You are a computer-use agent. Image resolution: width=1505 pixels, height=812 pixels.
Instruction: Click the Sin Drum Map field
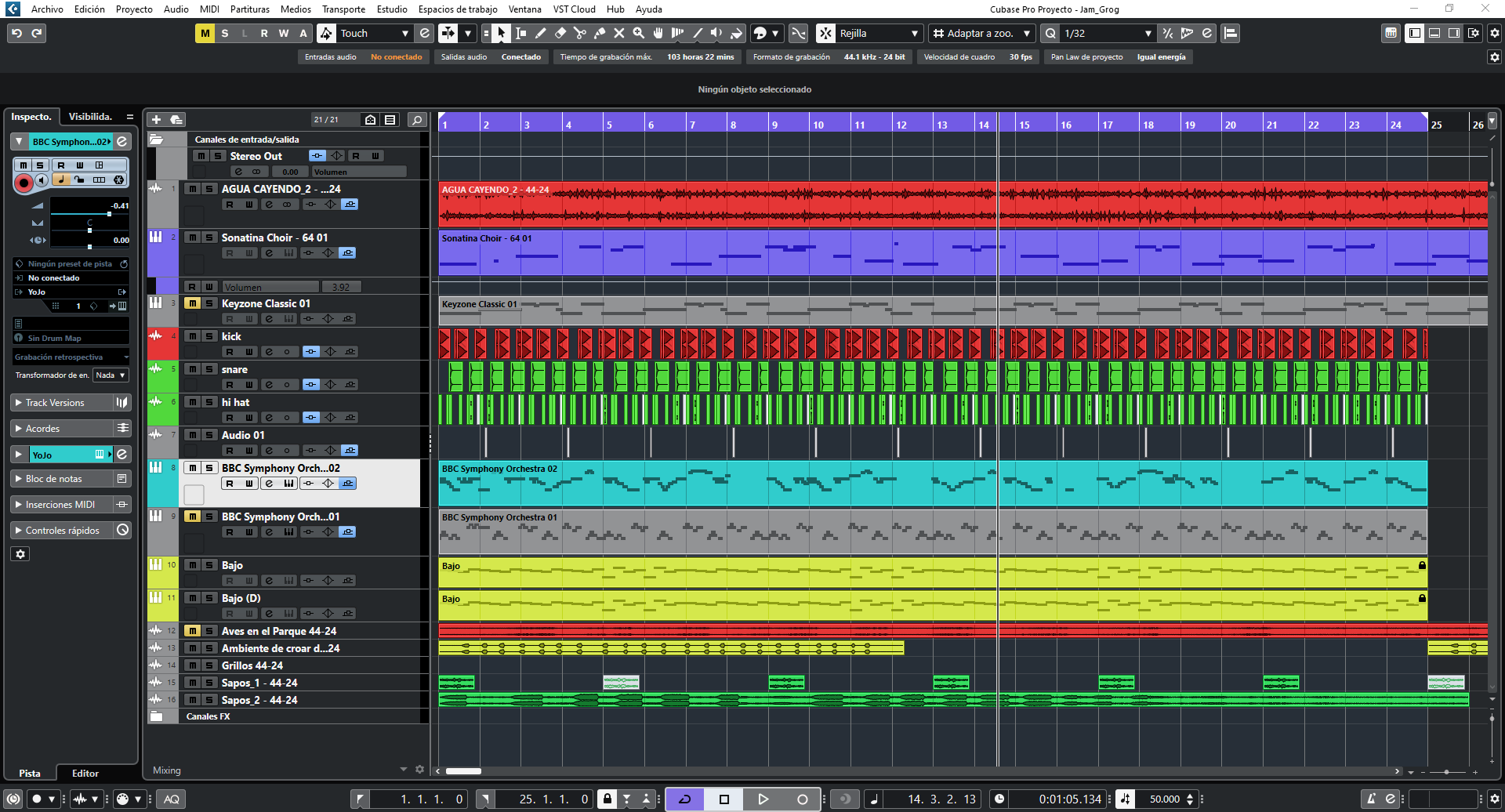coord(71,339)
